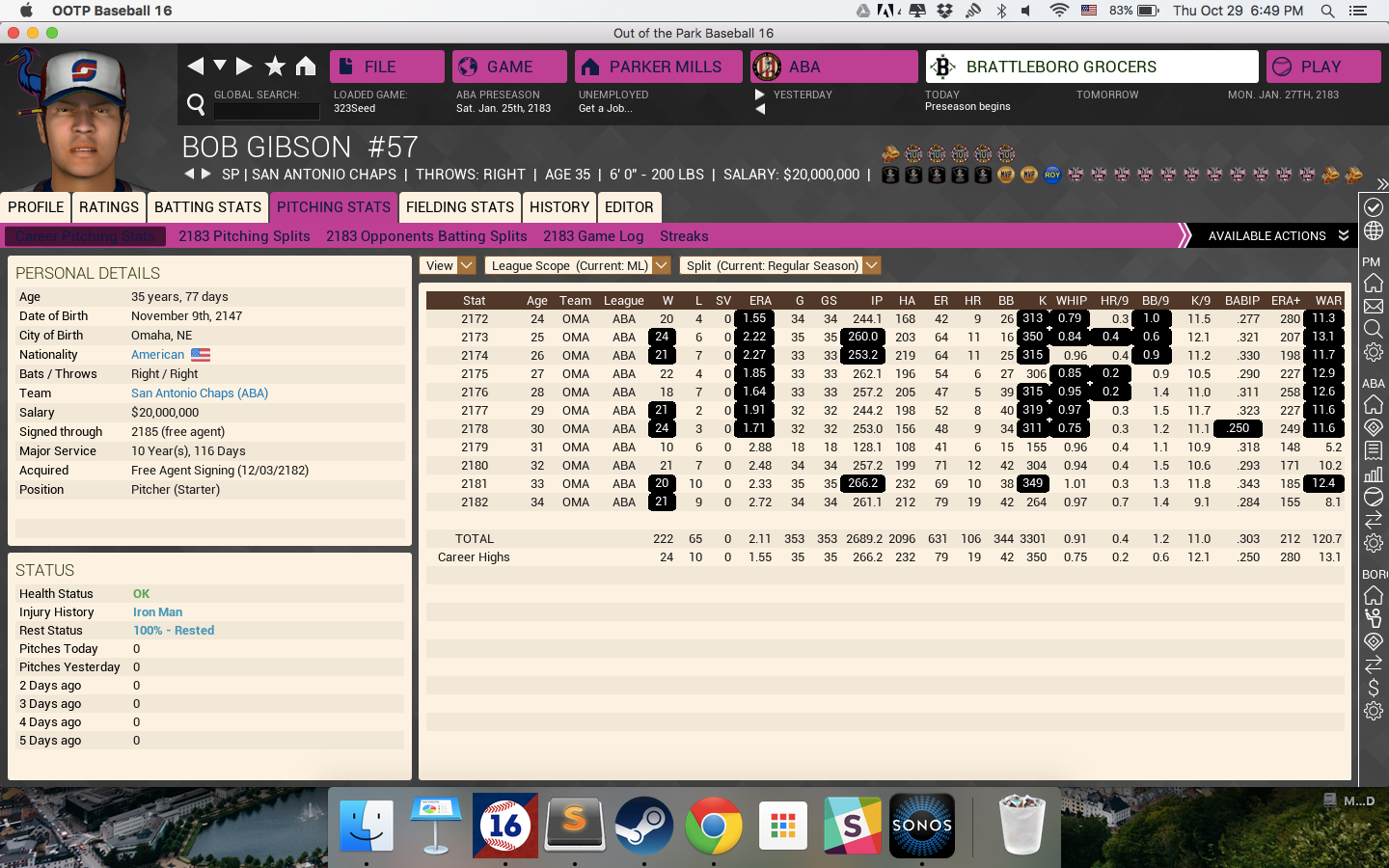Open the League Scope dropdown
1389x868 pixels.
click(x=577, y=265)
